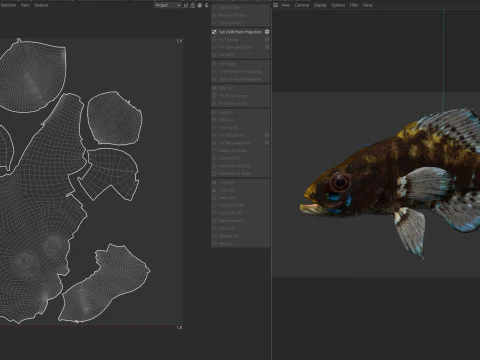Click the UV Straighten row icon
The width and height of the screenshot is (480, 360).
214,135
